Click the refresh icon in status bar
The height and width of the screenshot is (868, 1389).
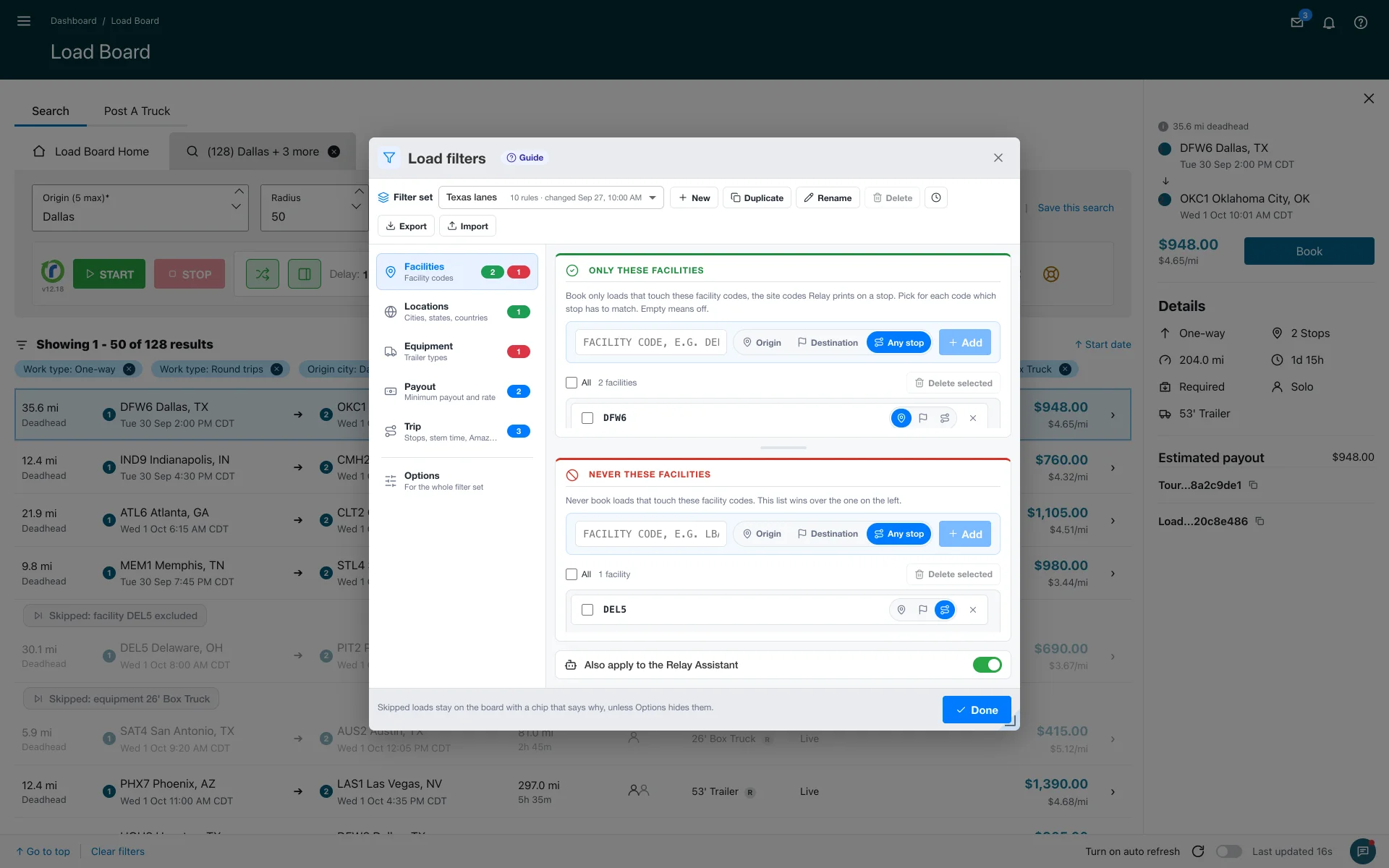pyautogui.click(x=1198, y=851)
